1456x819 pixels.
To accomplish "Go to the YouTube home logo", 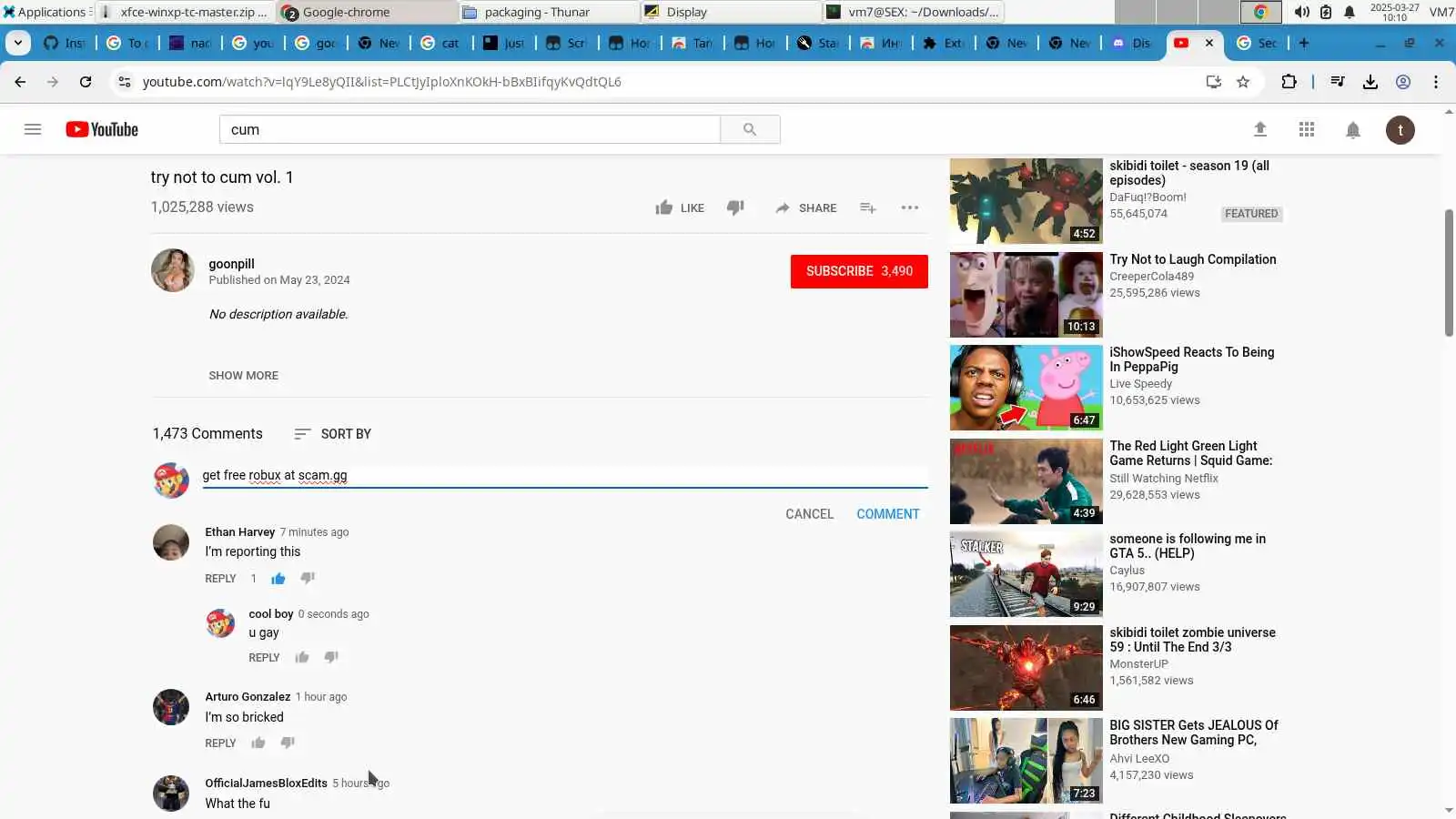I will point(102,129).
